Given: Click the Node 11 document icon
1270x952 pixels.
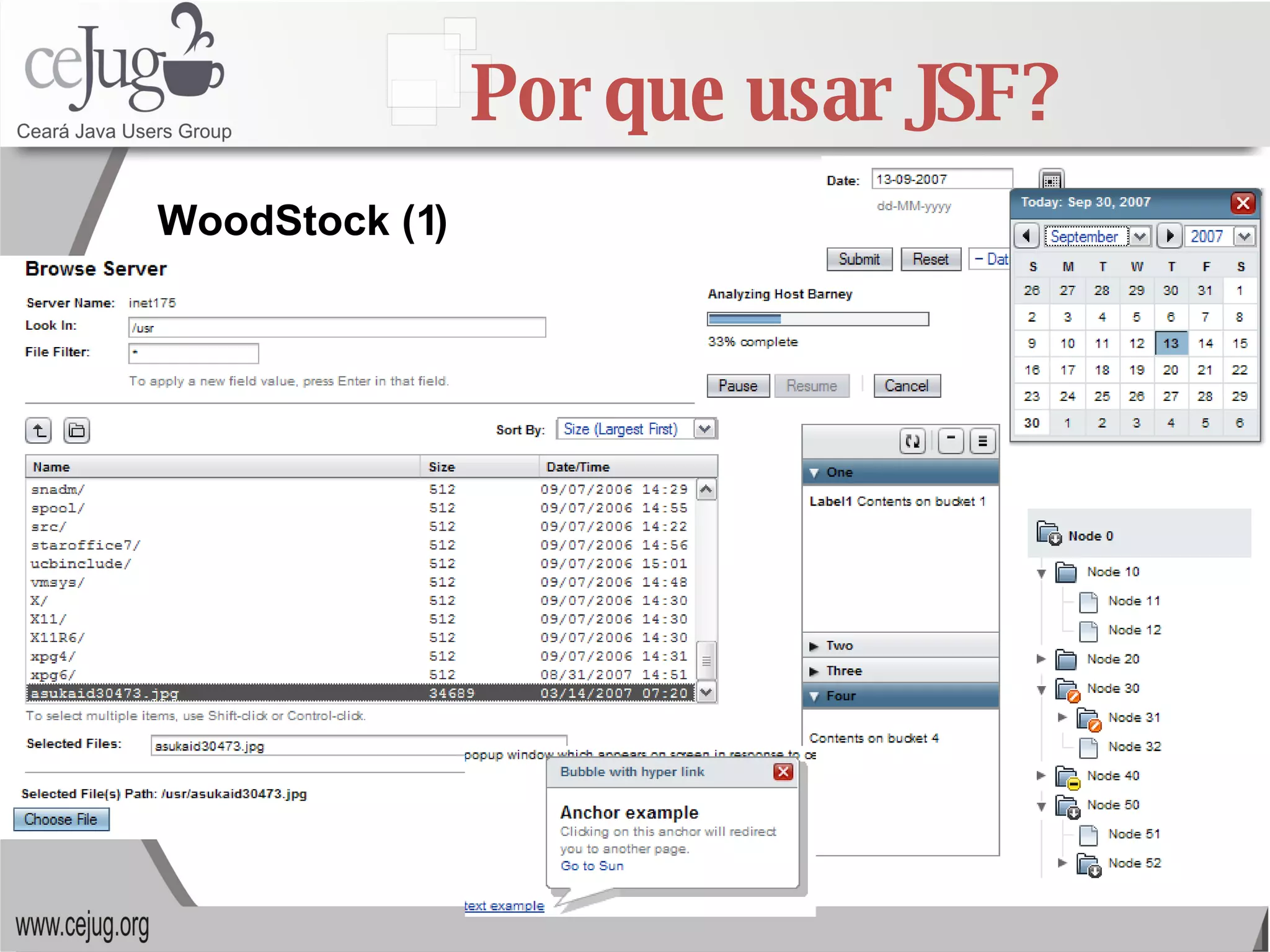Looking at the screenshot, I should [1088, 601].
